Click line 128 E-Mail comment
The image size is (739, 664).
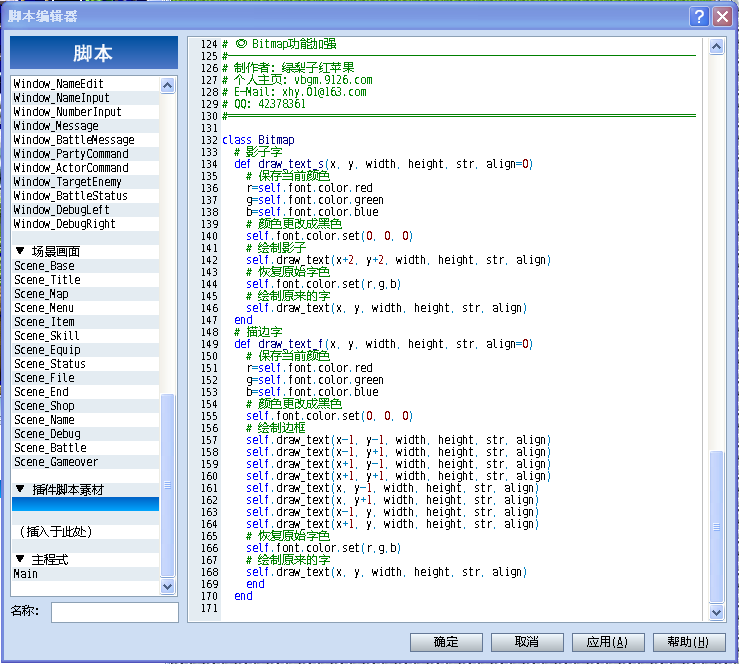coord(294,92)
